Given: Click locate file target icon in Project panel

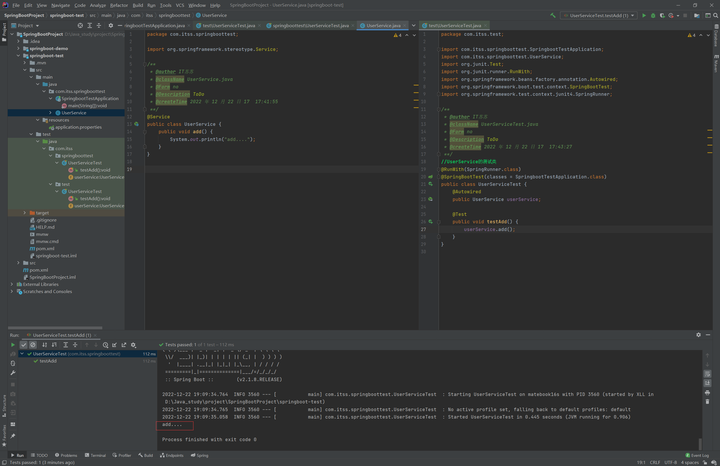Looking at the screenshot, I should (x=78, y=25).
